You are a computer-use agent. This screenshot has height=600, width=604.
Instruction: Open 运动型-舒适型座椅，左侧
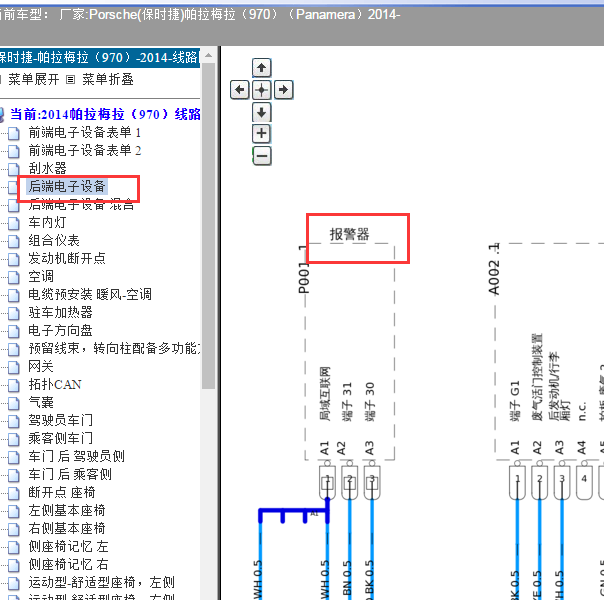coord(101,582)
